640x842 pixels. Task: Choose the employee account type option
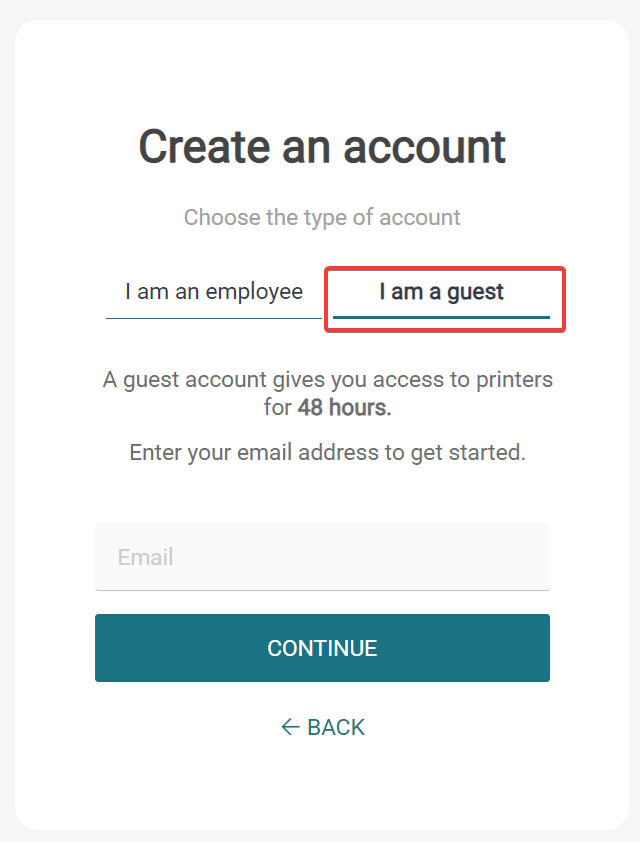[214, 292]
